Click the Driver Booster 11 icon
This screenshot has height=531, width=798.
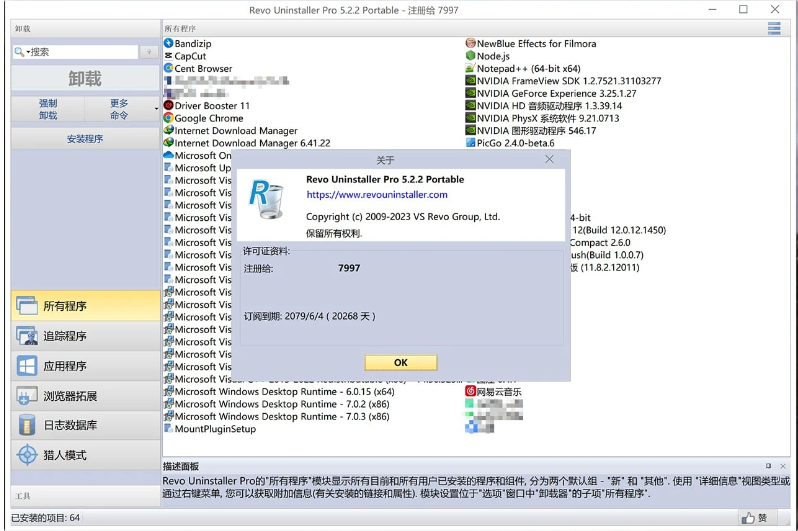168,105
